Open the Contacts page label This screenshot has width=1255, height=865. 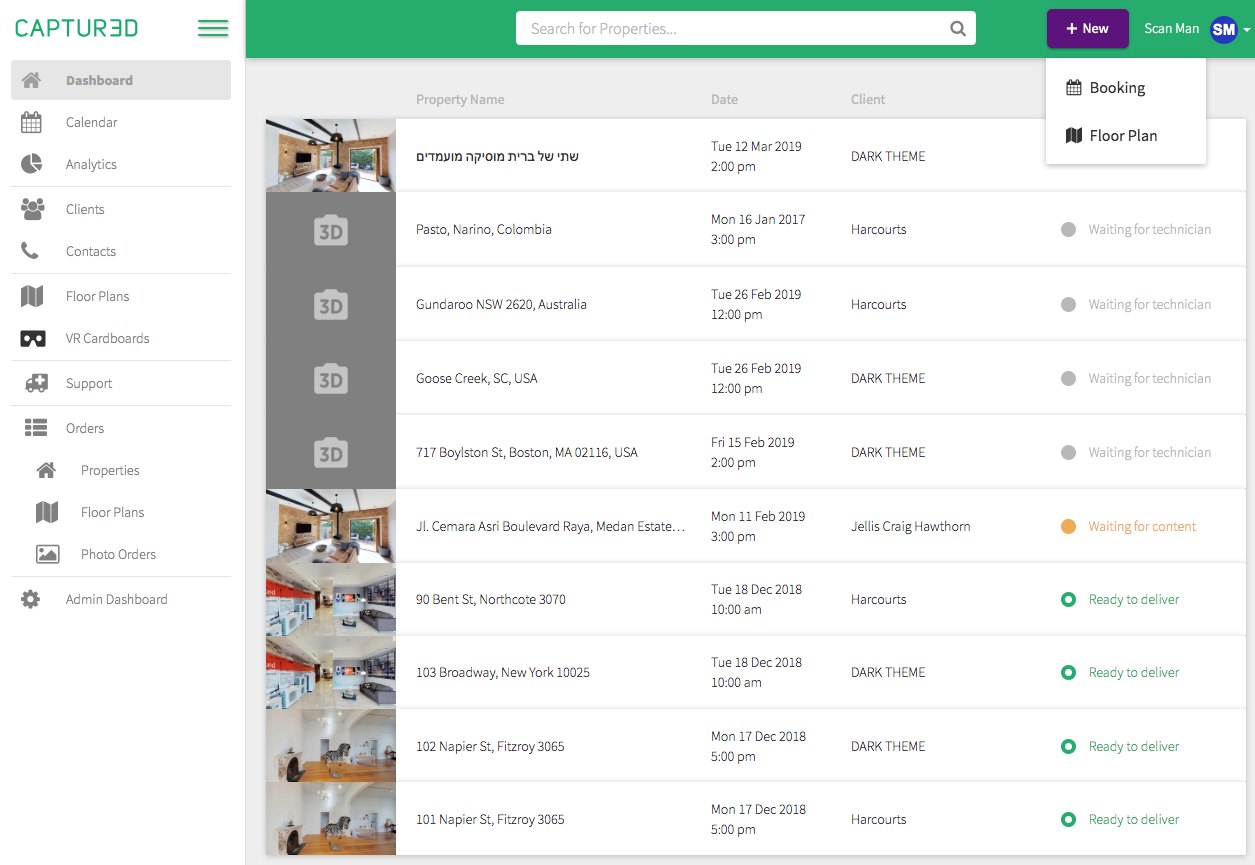(x=91, y=251)
